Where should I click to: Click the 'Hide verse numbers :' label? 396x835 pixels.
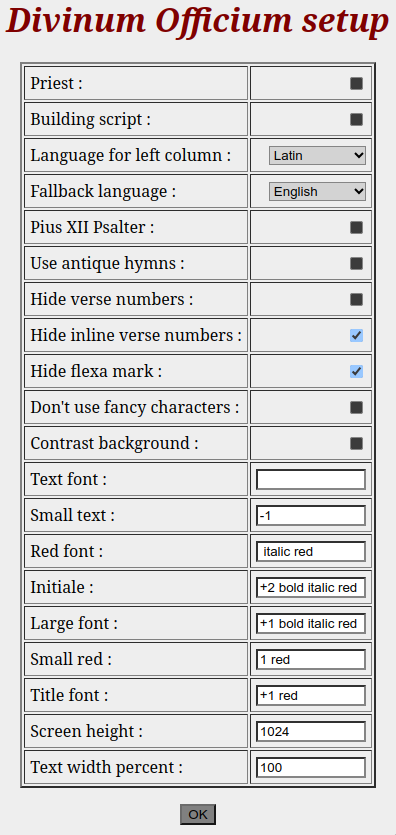click(112, 299)
